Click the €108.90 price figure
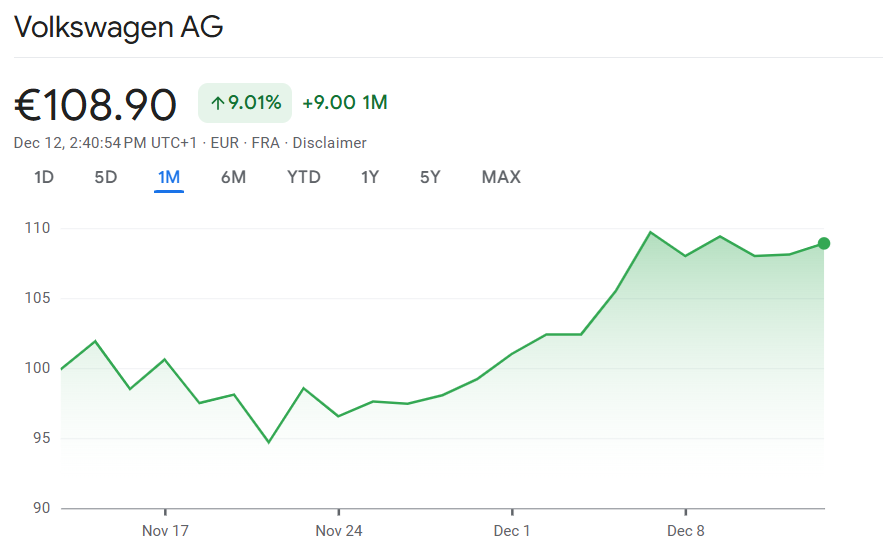883x549 pixels. (x=96, y=105)
